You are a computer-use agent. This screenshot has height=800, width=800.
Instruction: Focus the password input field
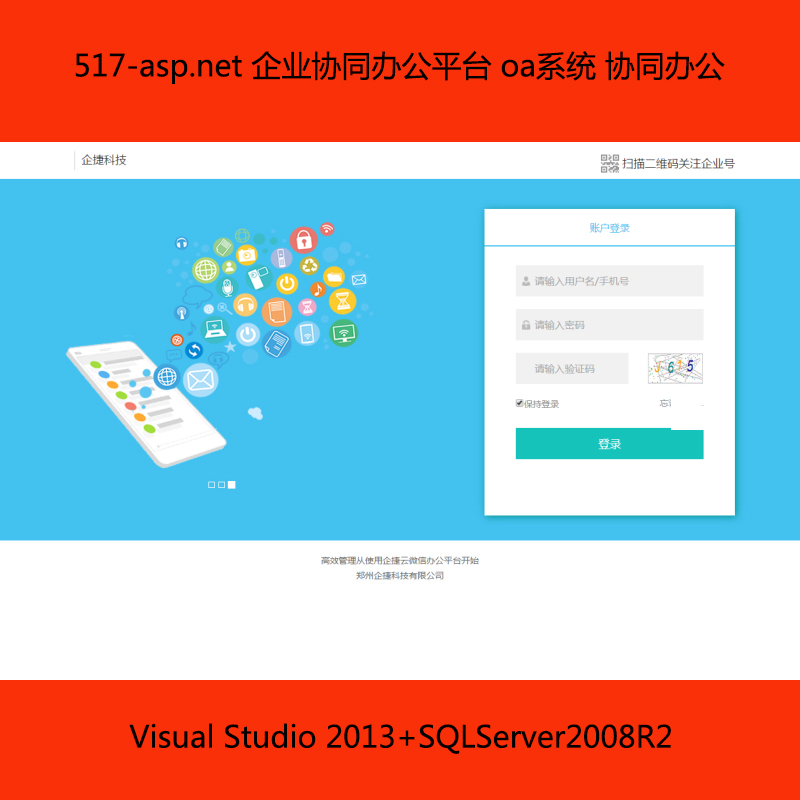coord(609,324)
